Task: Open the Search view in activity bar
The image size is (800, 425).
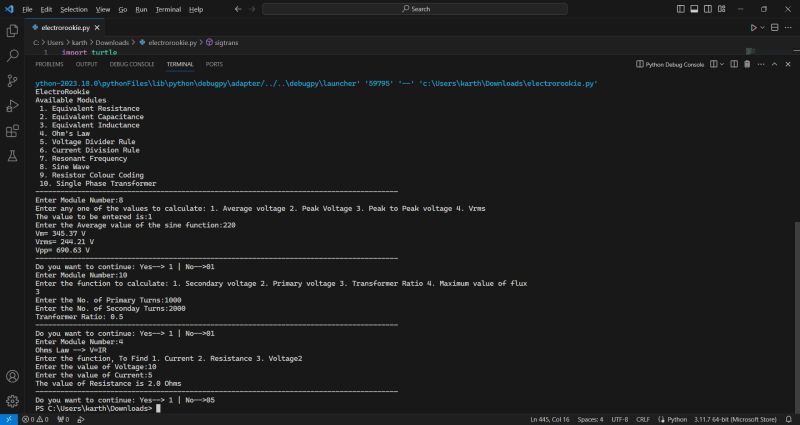Action: pyautogui.click(x=12, y=56)
